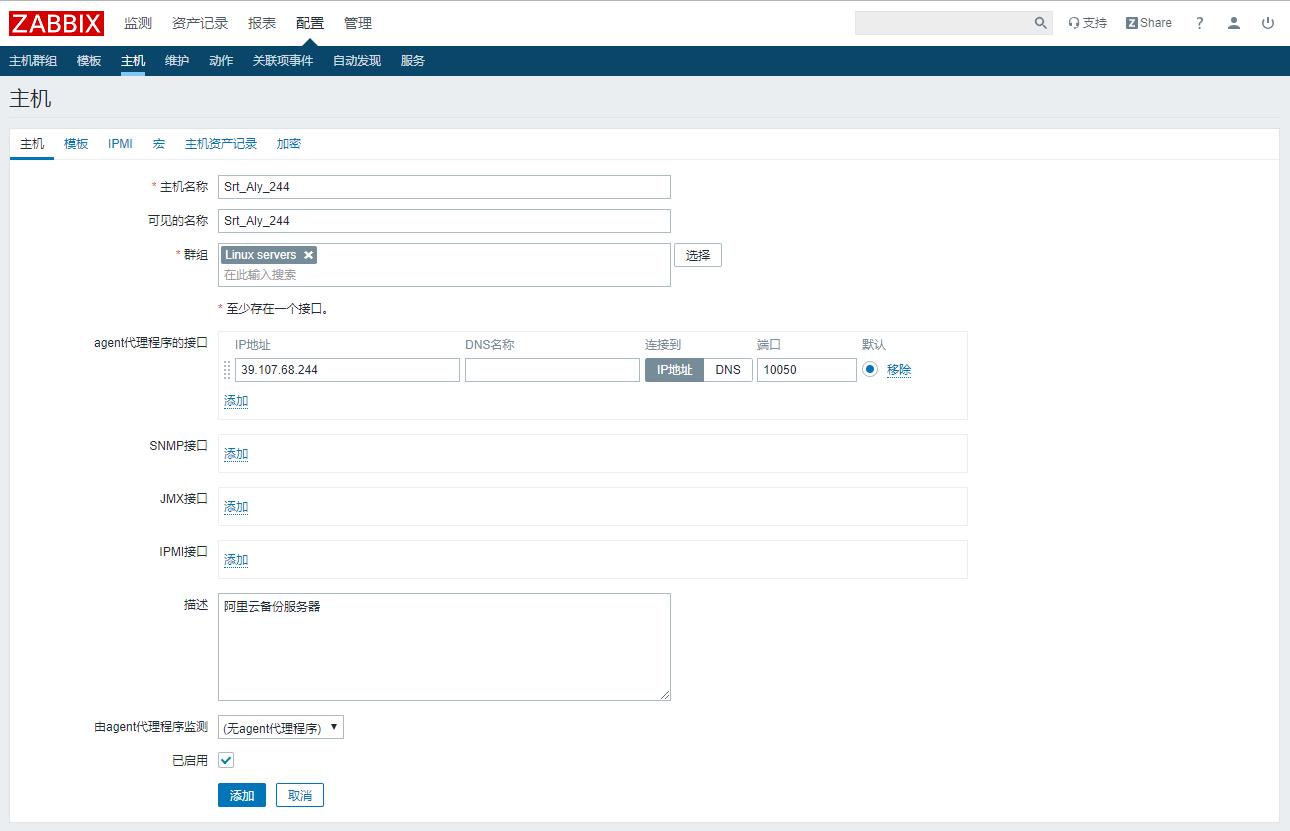
Task: Go to 自动发现 submenu
Action: click(357, 61)
